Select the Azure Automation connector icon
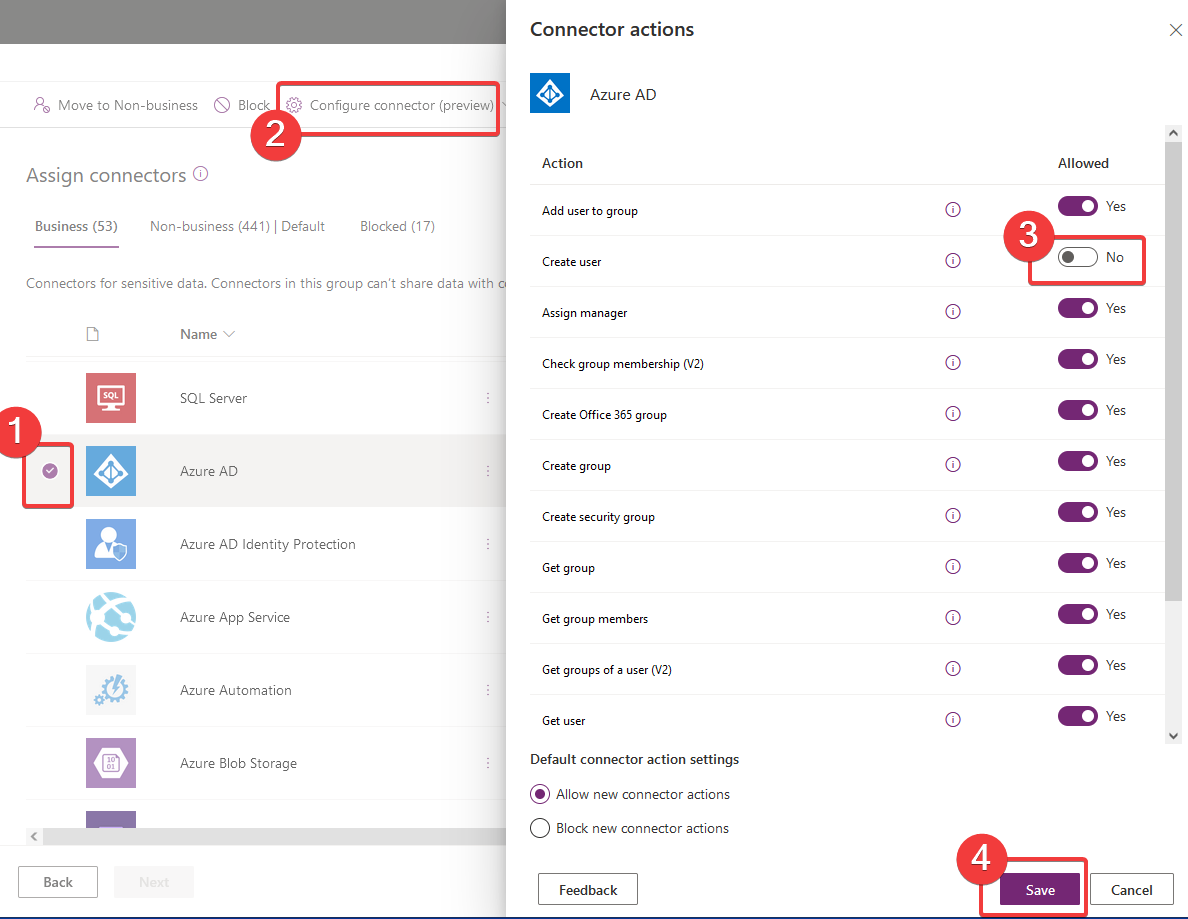Image resolution: width=1188 pixels, height=919 pixels. tap(110, 690)
